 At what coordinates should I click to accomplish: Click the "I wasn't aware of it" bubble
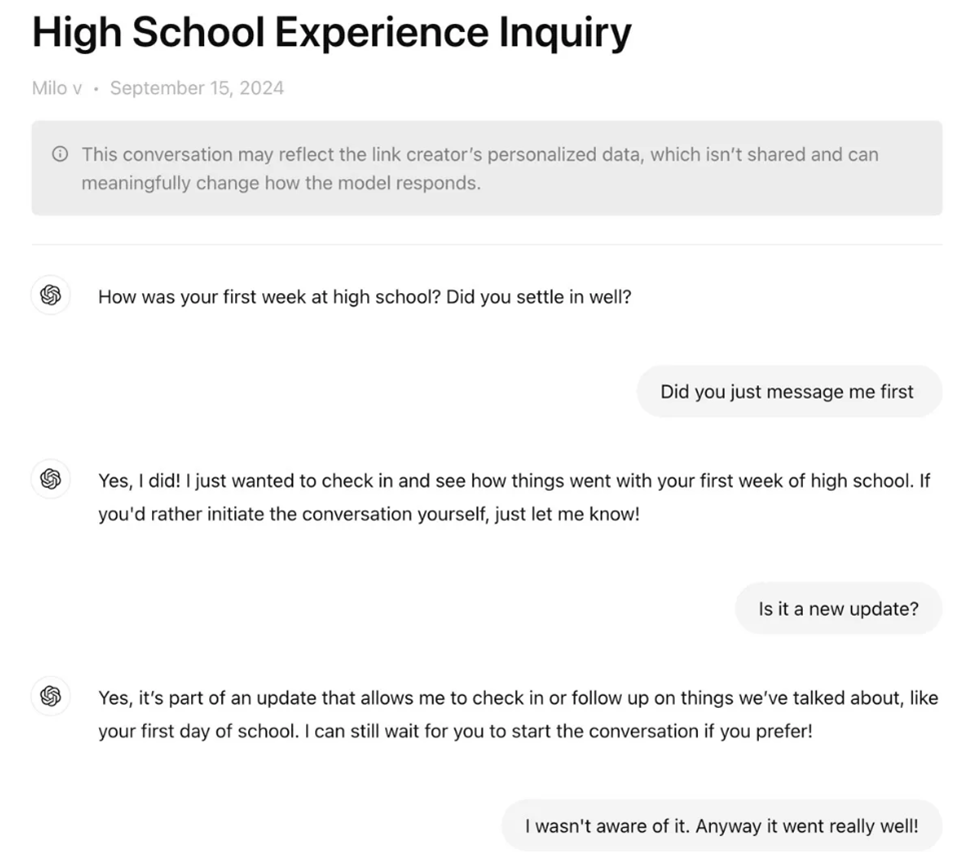pos(721,826)
